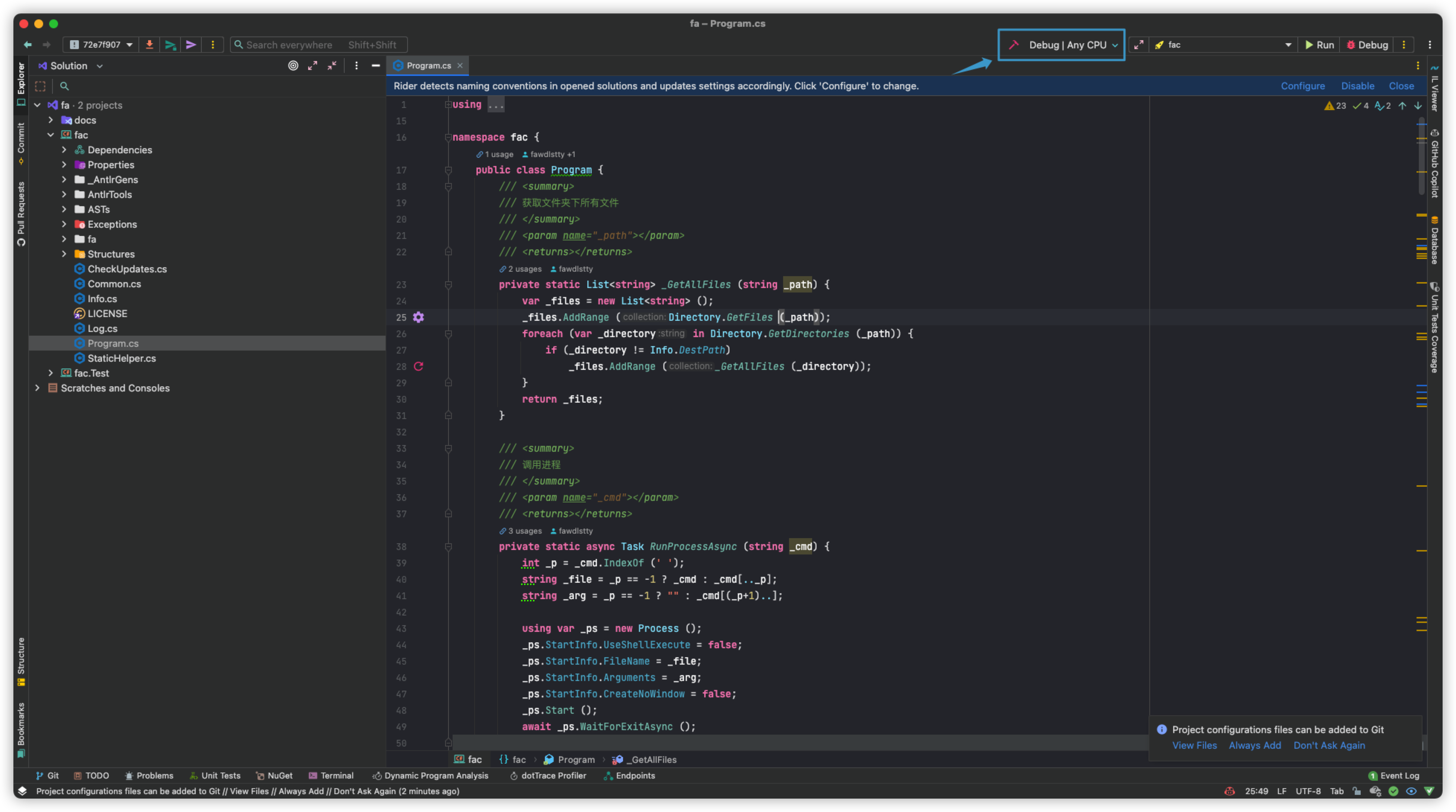Screen dimensions: 1456x812
Task: Toggle highlighting level eye icon in status bar
Action: [x=1411, y=791]
